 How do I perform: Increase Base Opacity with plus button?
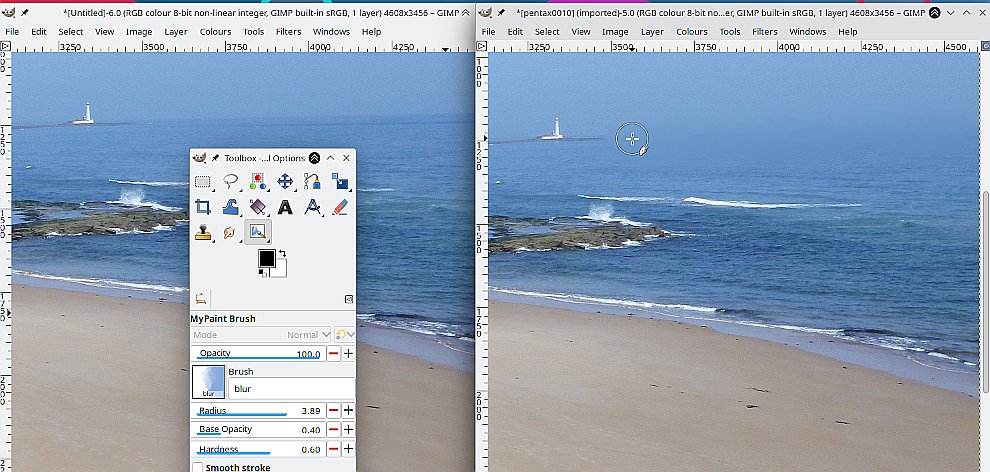click(x=348, y=430)
